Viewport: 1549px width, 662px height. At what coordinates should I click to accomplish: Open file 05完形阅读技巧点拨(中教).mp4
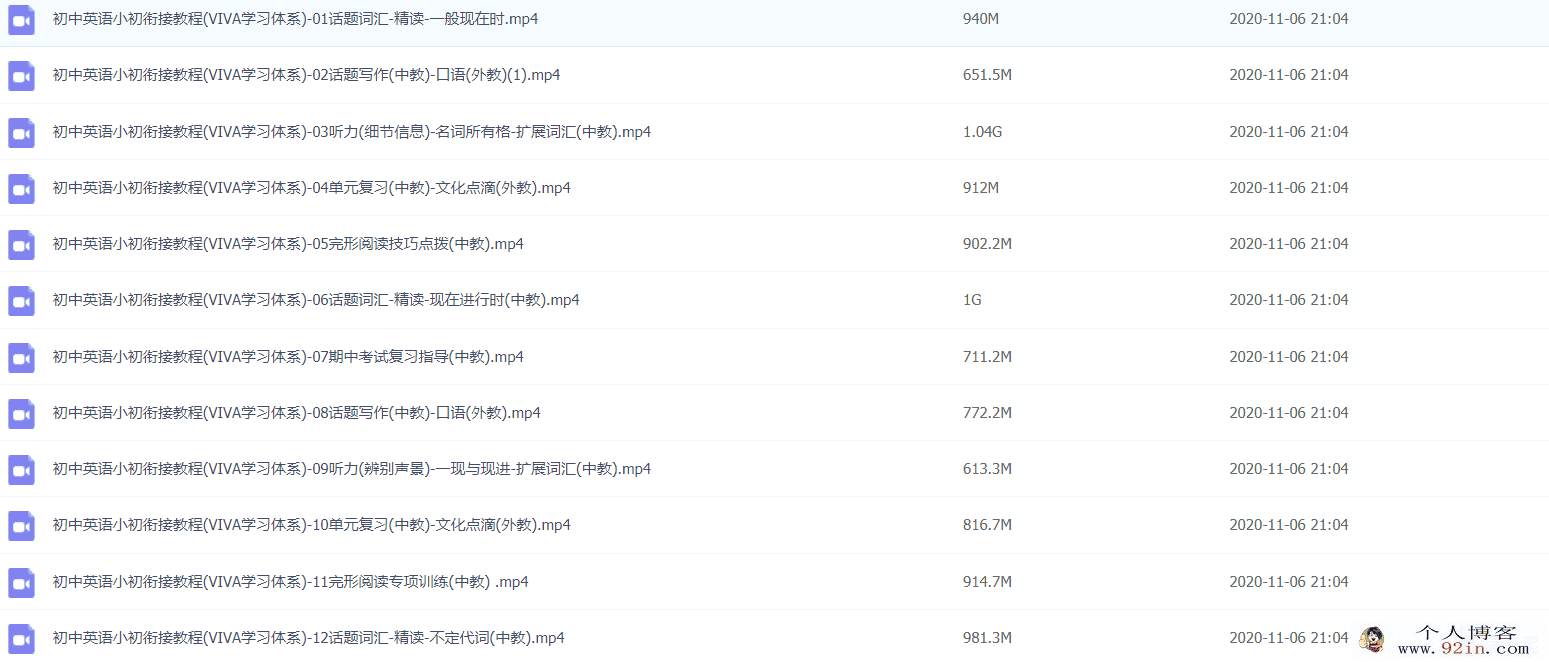click(x=288, y=244)
